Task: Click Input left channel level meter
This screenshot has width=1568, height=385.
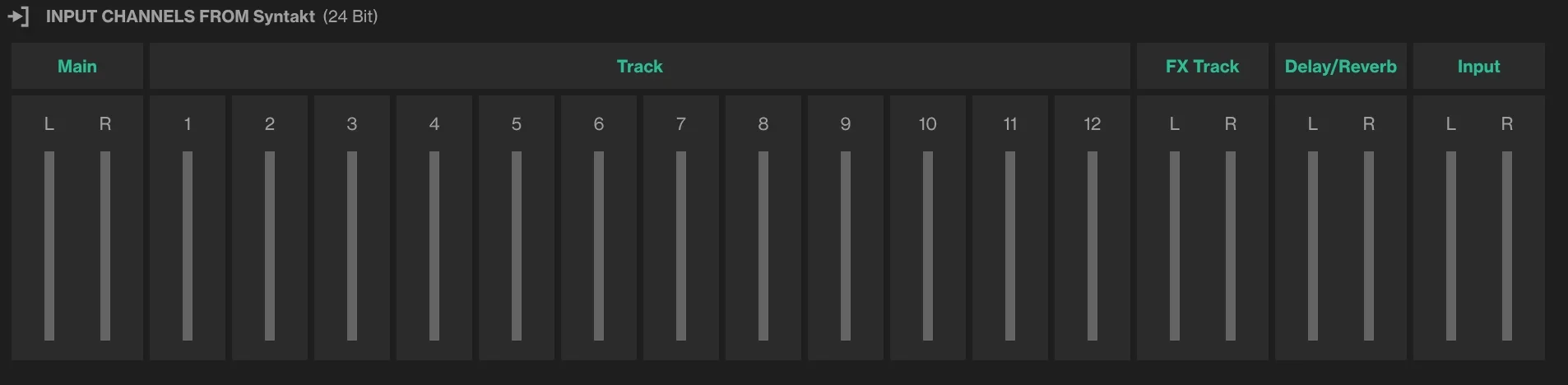Action: (x=1451, y=245)
